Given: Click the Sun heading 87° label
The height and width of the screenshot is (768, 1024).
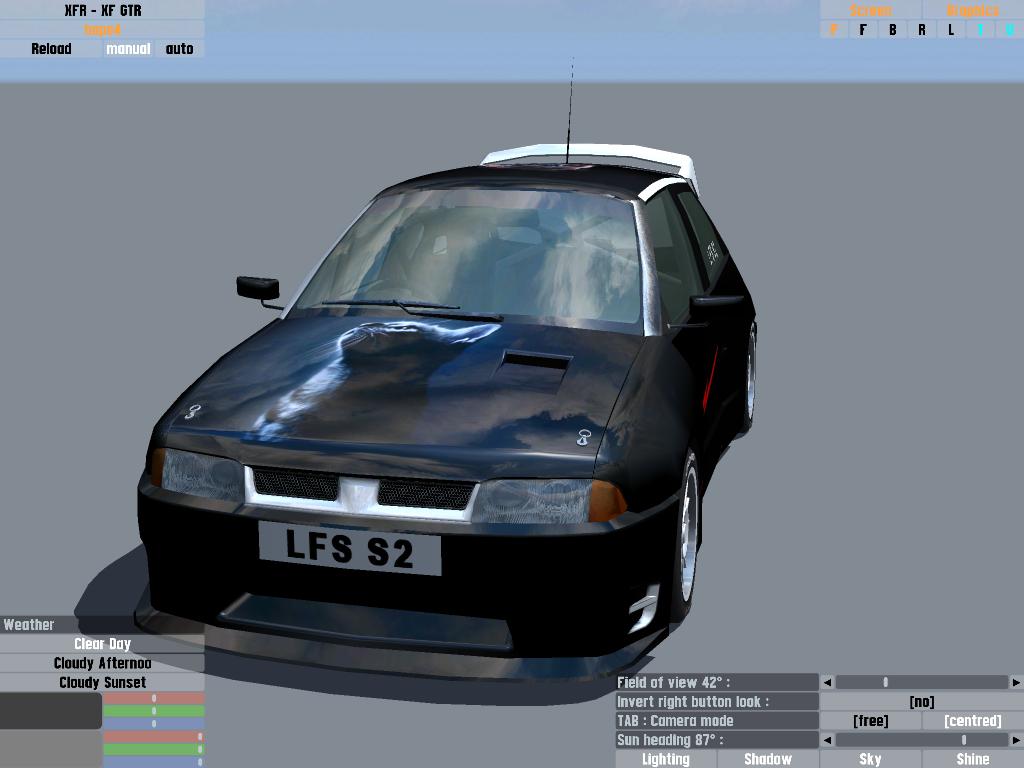Looking at the screenshot, I should [x=716, y=740].
